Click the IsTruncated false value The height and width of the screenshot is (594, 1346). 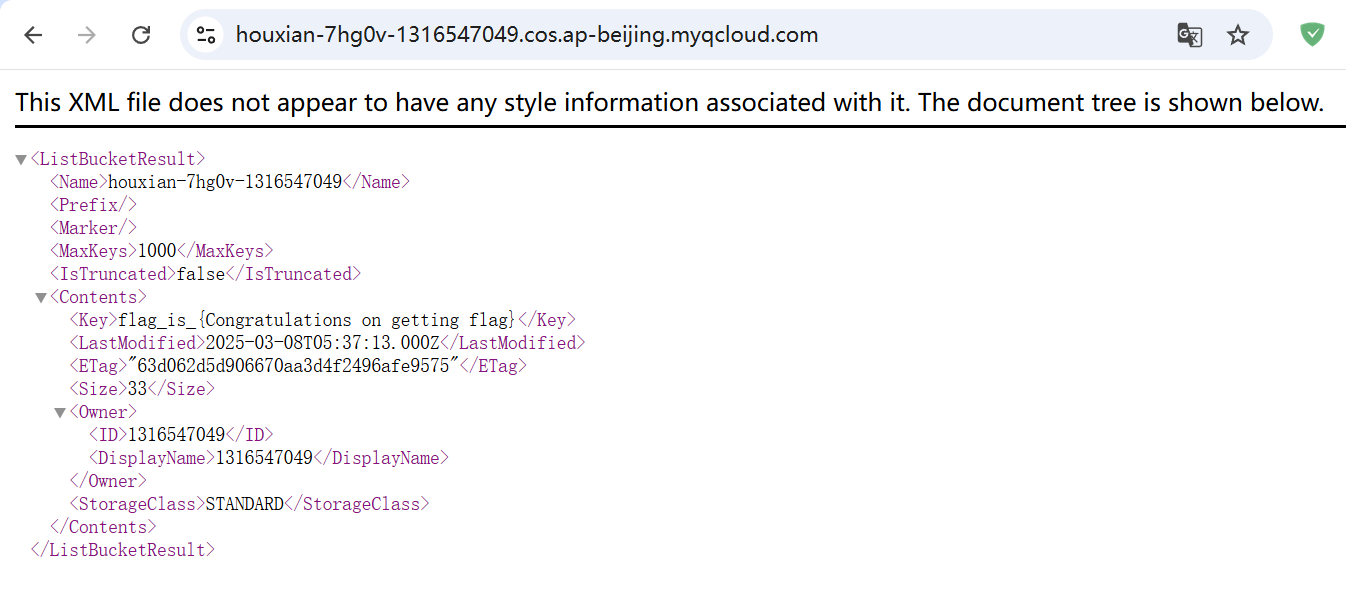[x=201, y=274]
